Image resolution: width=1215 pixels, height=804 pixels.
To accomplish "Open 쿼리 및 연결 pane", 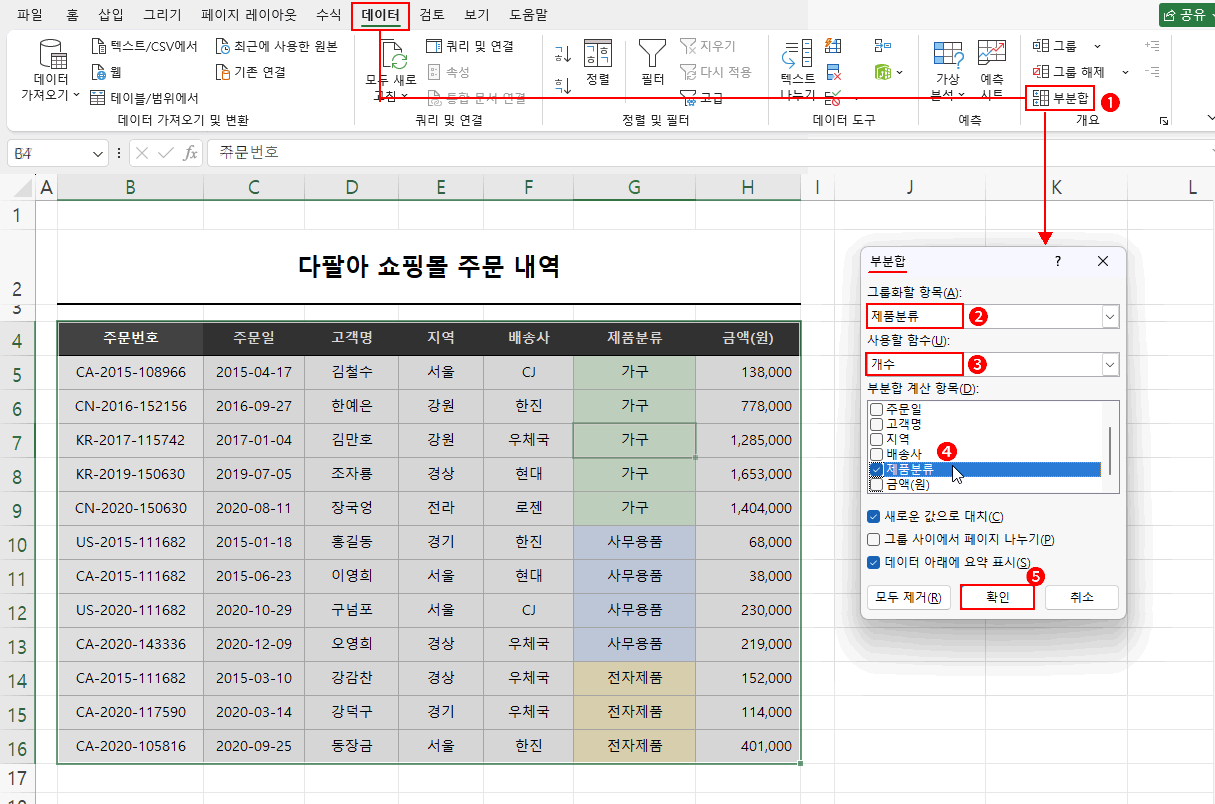I will [468, 45].
